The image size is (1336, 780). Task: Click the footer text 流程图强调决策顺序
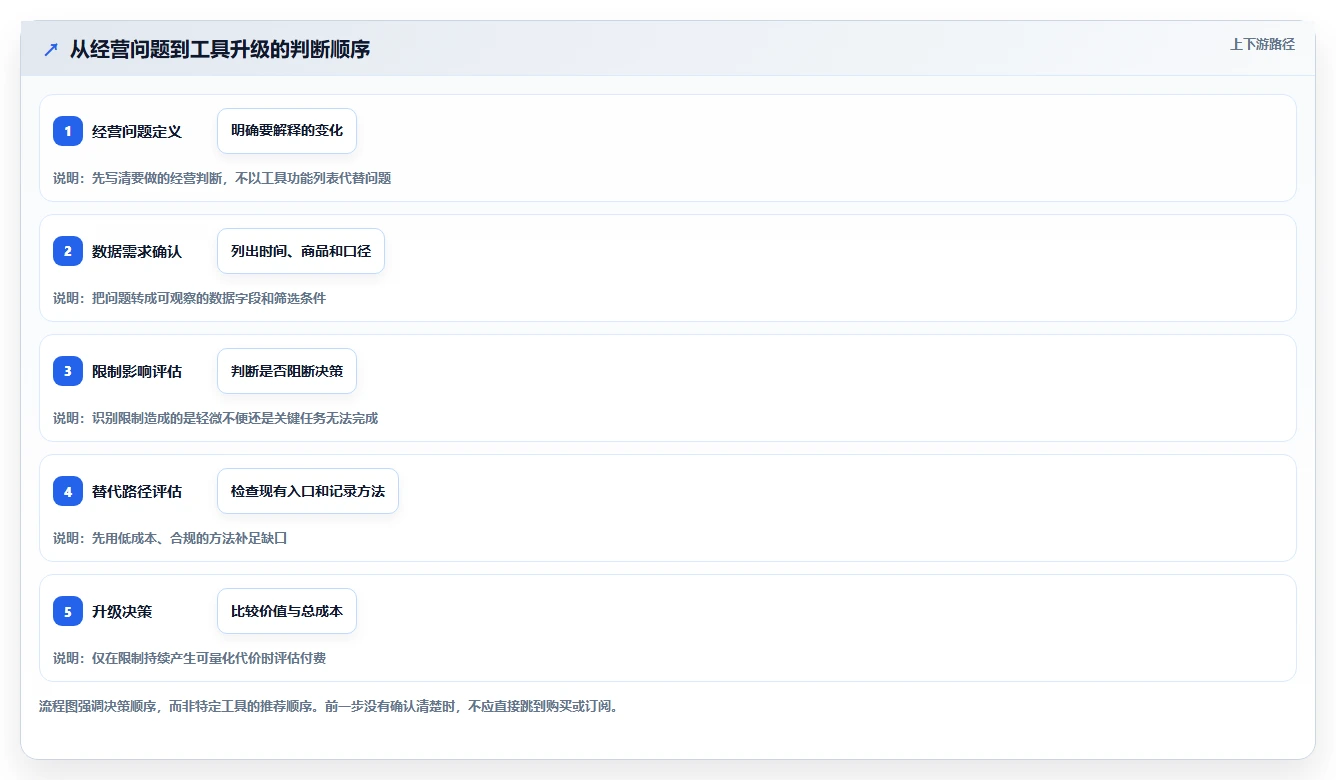pyautogui.click(x=97, y=706)
